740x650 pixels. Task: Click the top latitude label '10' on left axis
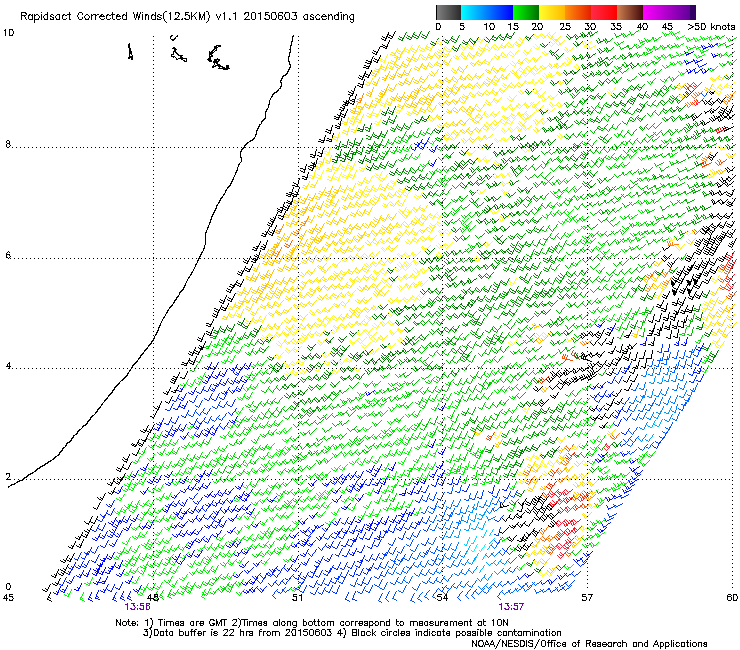click(8, 33)
